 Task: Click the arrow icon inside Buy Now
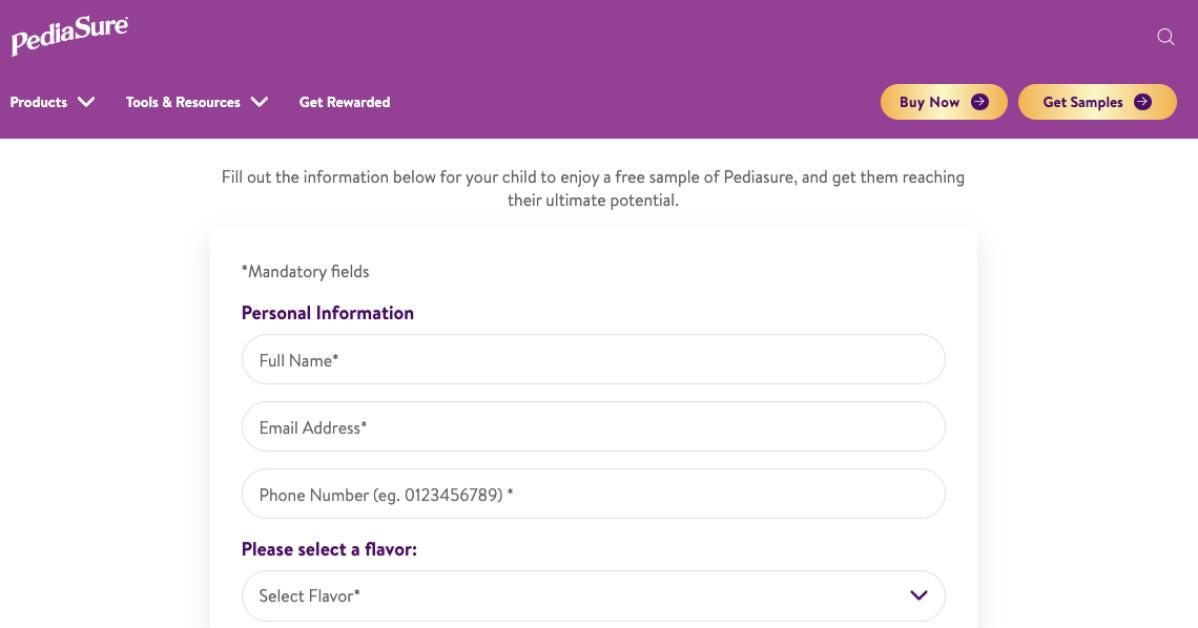point(980,102)
